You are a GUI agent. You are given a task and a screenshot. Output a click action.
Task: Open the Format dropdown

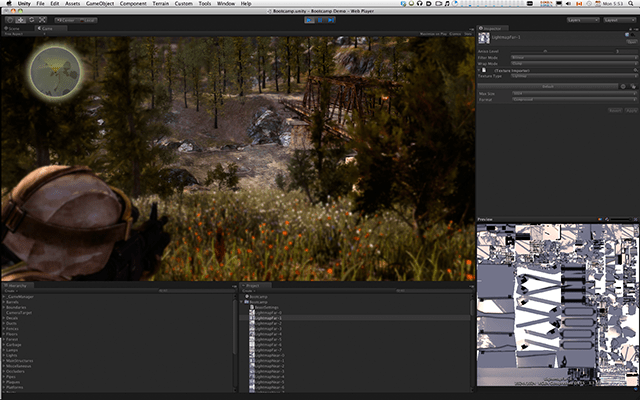(574, 100)
